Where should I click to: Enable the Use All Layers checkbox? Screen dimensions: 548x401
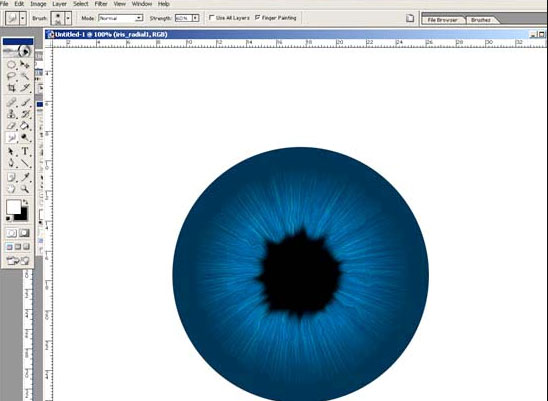(211, 17)
